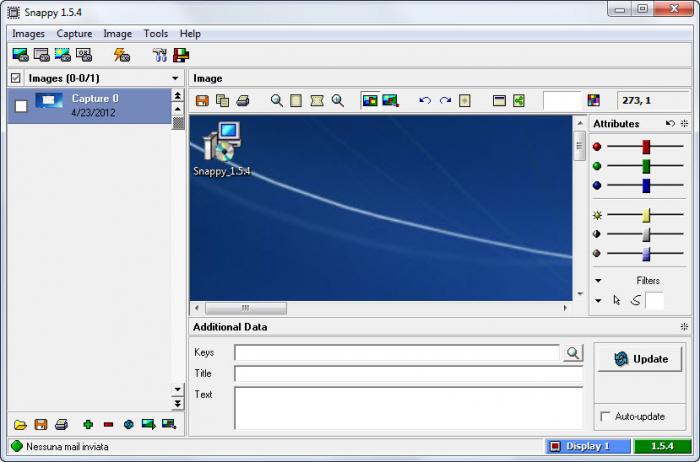The height and width of the screenshot is (462, 700).
Task: Toggle the Images panel header checkbox
Action: [16, 78]
